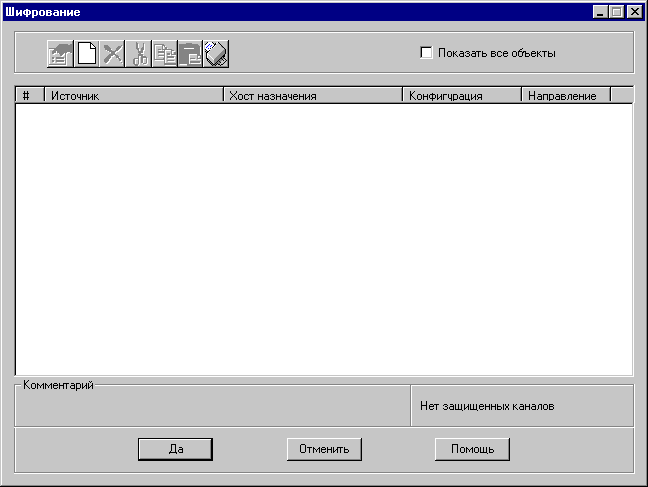Screen dimensions: 648x487
Task: Click the 'Комментарий' field area
Action: coord(212,408)
